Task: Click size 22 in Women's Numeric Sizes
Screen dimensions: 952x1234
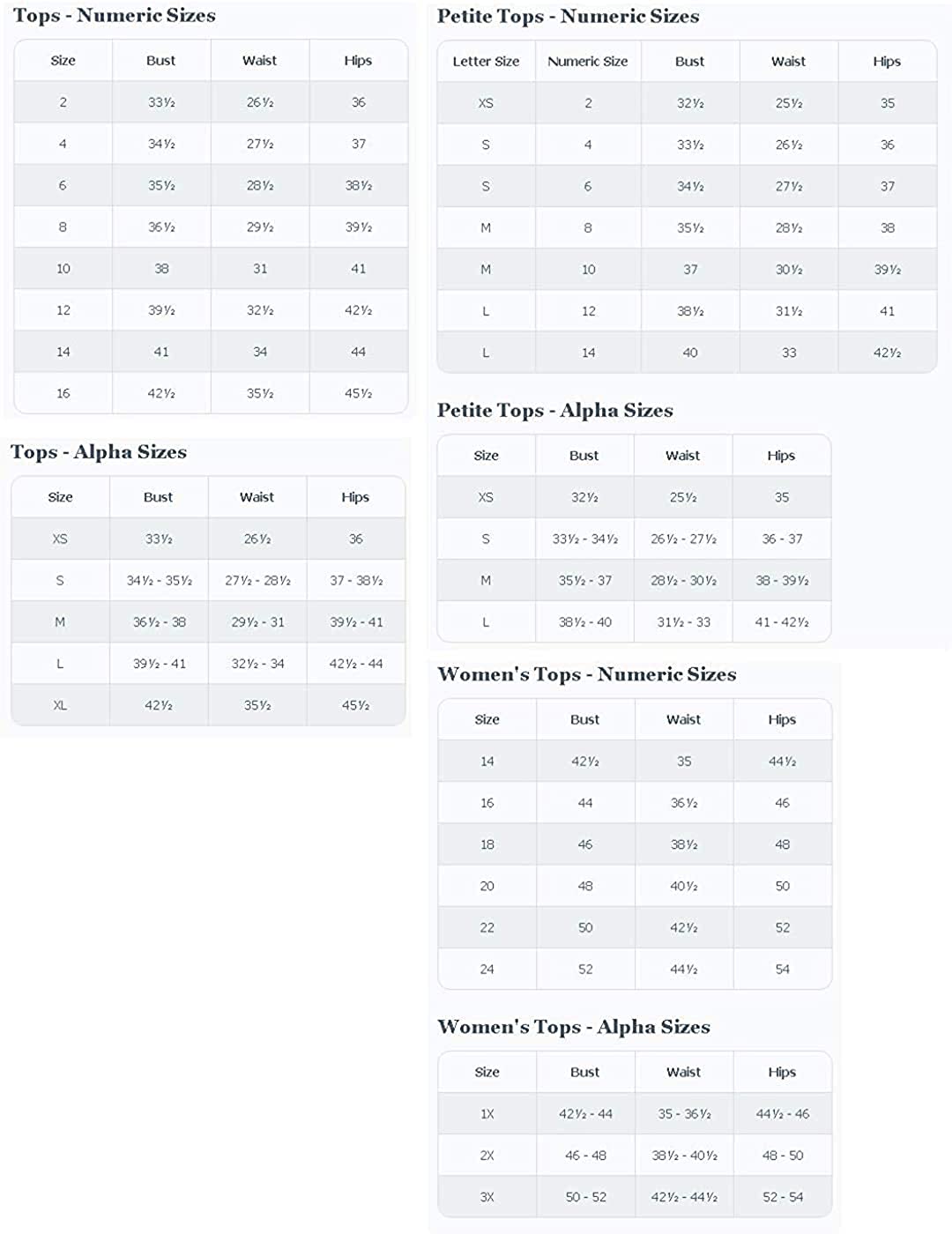Action: pos(487,927)
